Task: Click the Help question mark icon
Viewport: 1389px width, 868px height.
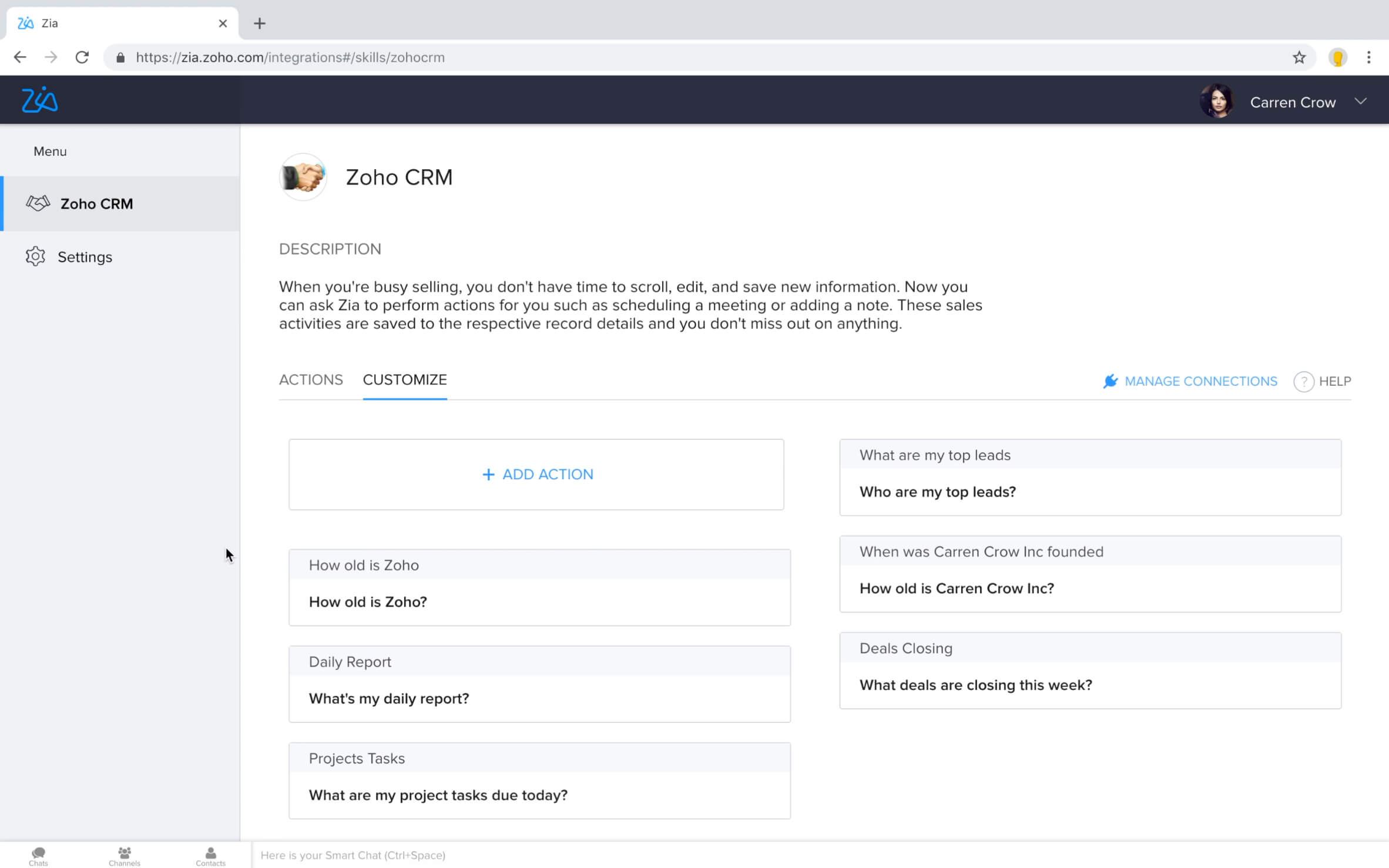Action: click(1303, 382)
